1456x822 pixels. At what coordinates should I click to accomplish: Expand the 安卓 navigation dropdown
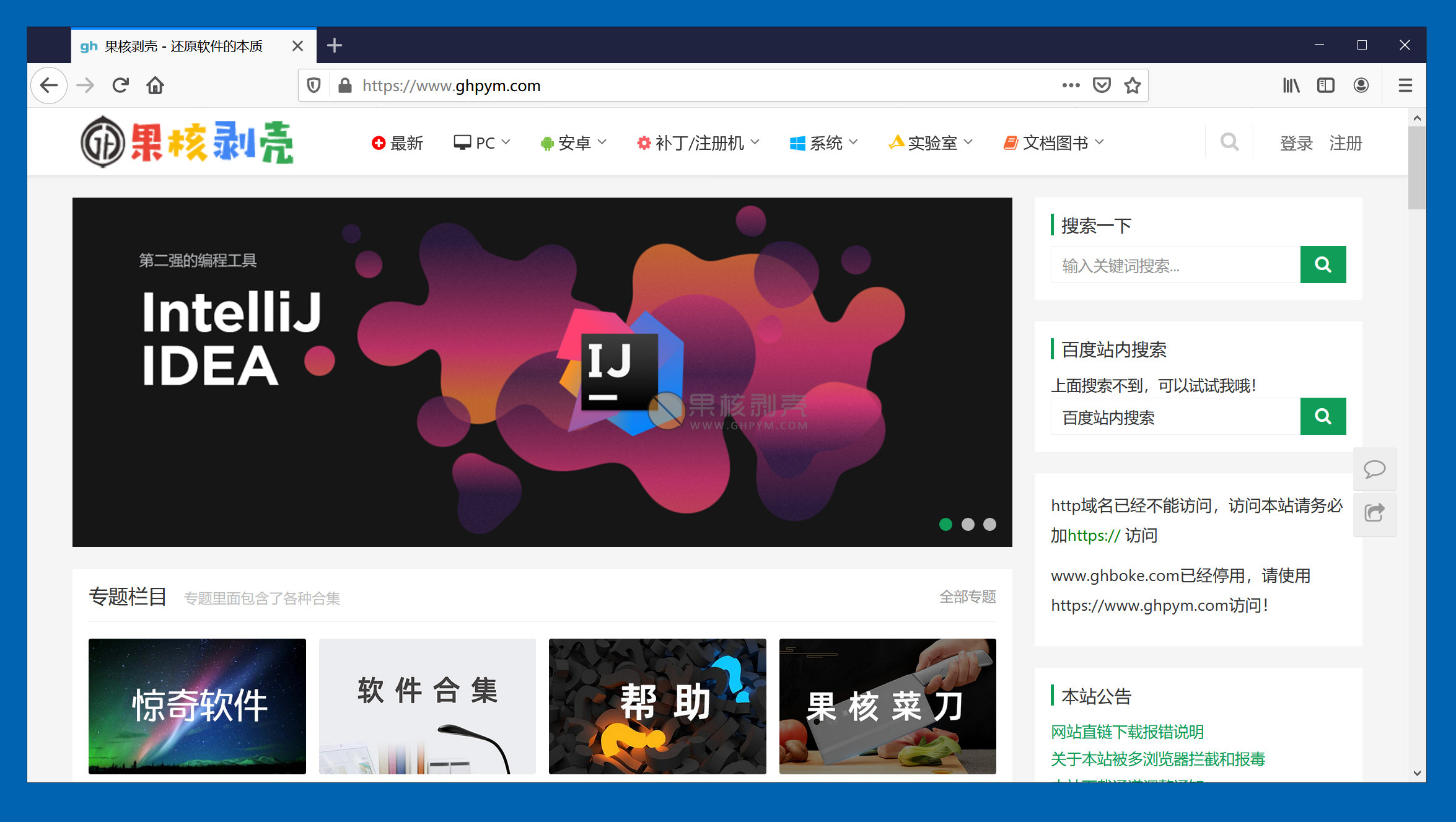tap(573, 143)
